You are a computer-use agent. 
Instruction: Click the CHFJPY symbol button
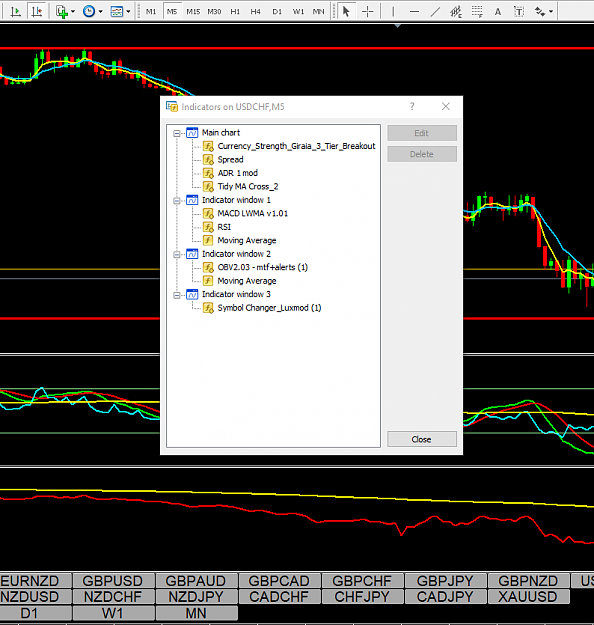tap(362, 597)
